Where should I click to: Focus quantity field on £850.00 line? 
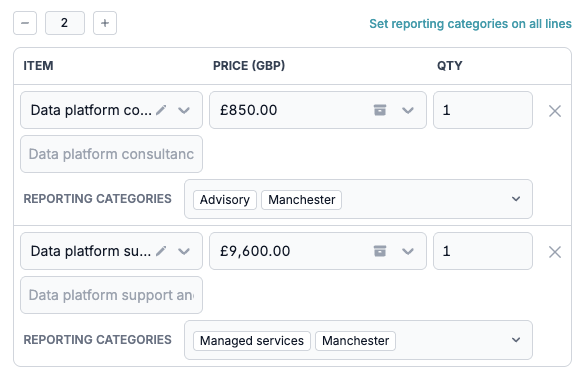pos(483,110)
